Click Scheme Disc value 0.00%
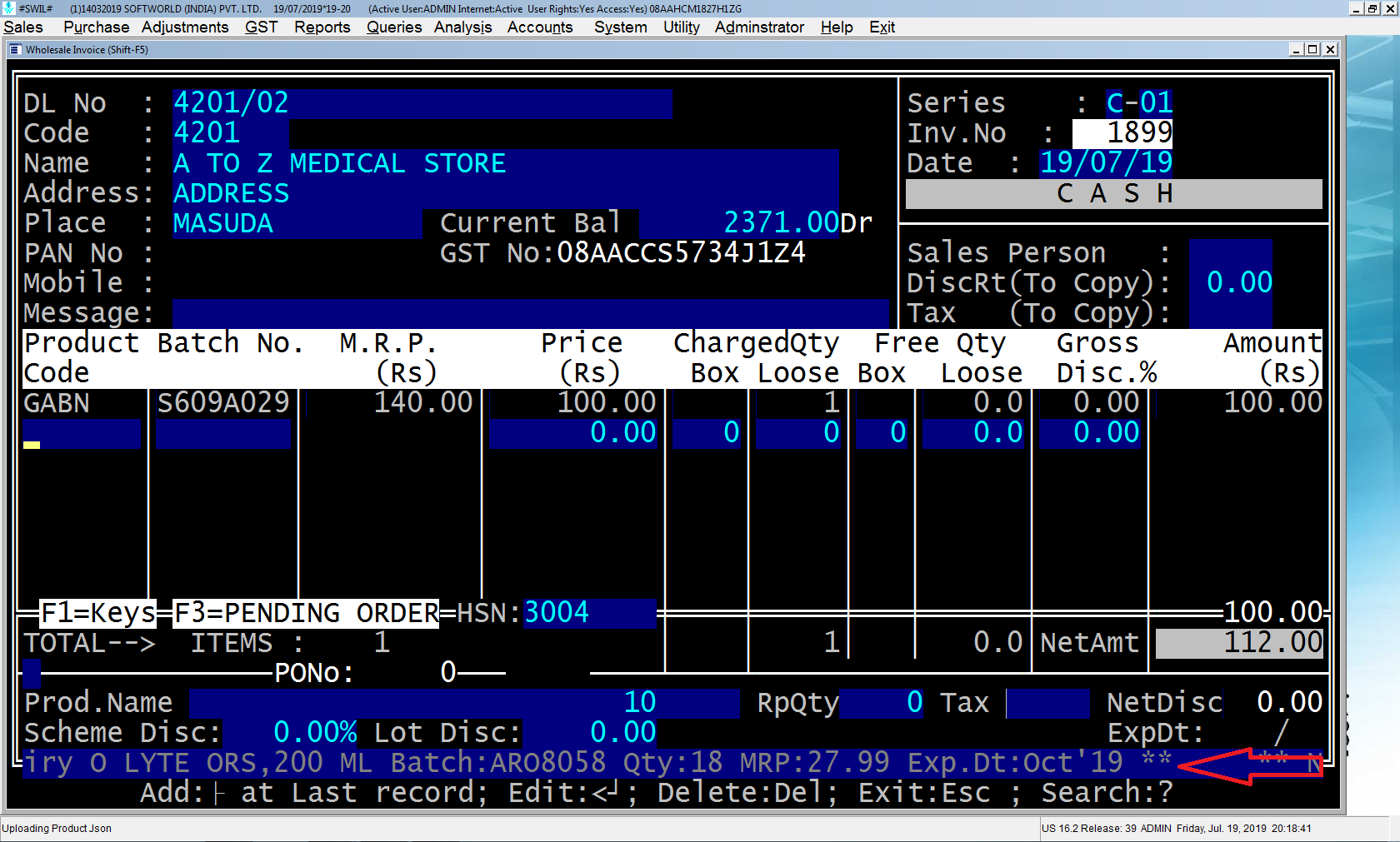1400x842 pixels. click(314, 733)
